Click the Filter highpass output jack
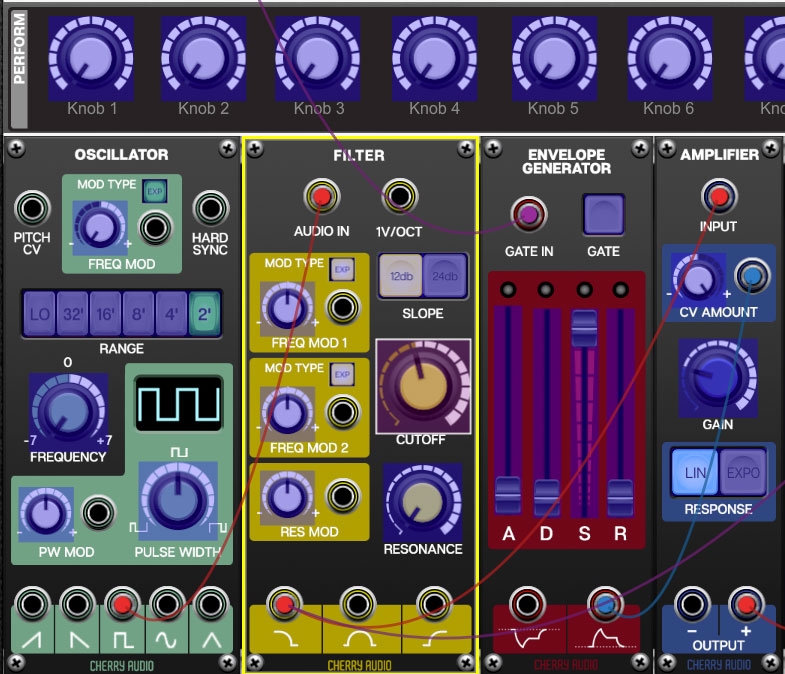785x674 pixels. (434, 605)
